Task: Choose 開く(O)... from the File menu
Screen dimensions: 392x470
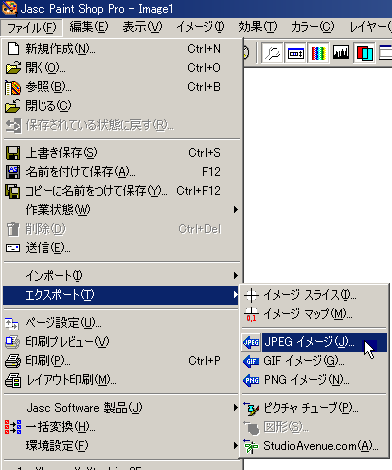Action: tap(122, 68)
